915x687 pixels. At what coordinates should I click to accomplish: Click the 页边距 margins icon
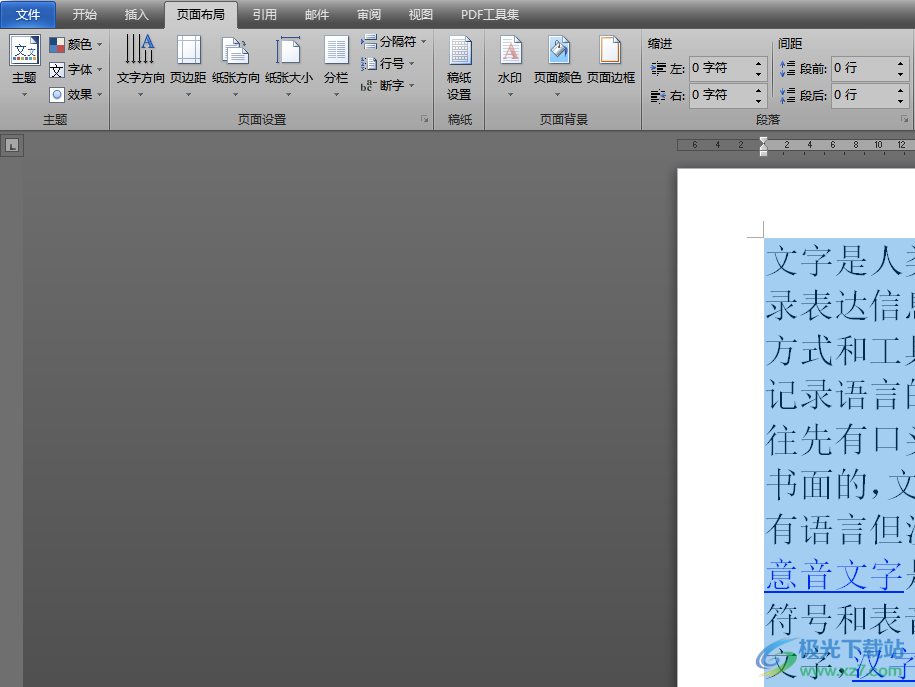tap(188, 50)
